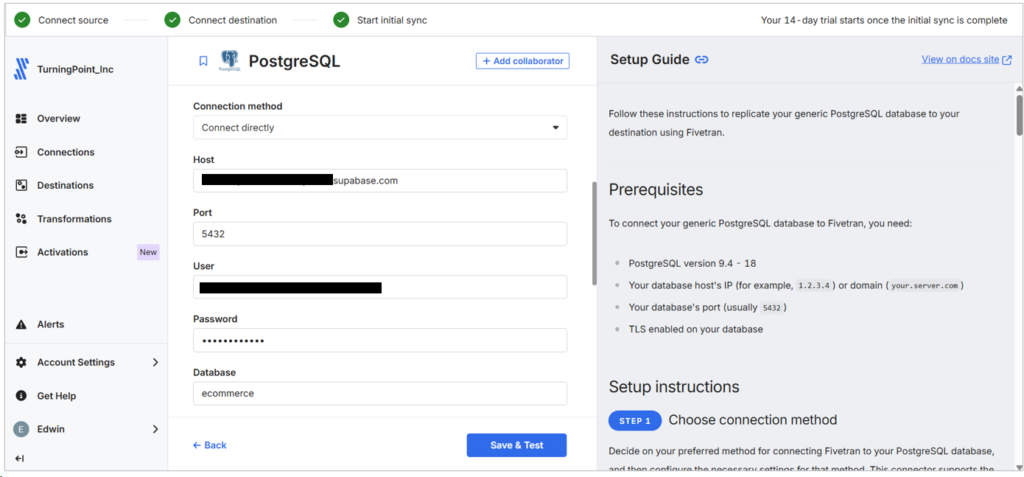Click the '1.2.3.4' example IP code
This screenshot has width=1024, height=477.
(x=814, y=286)
